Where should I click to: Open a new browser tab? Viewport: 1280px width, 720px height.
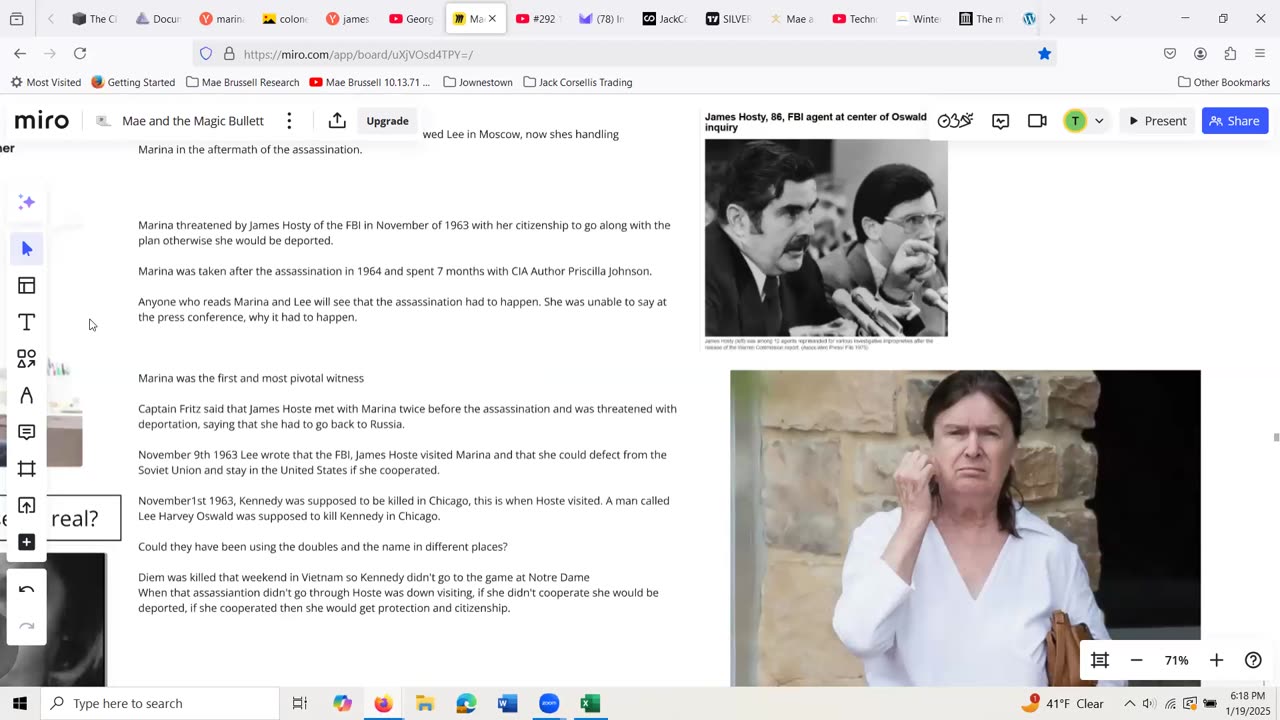[x=1082, y=19]
